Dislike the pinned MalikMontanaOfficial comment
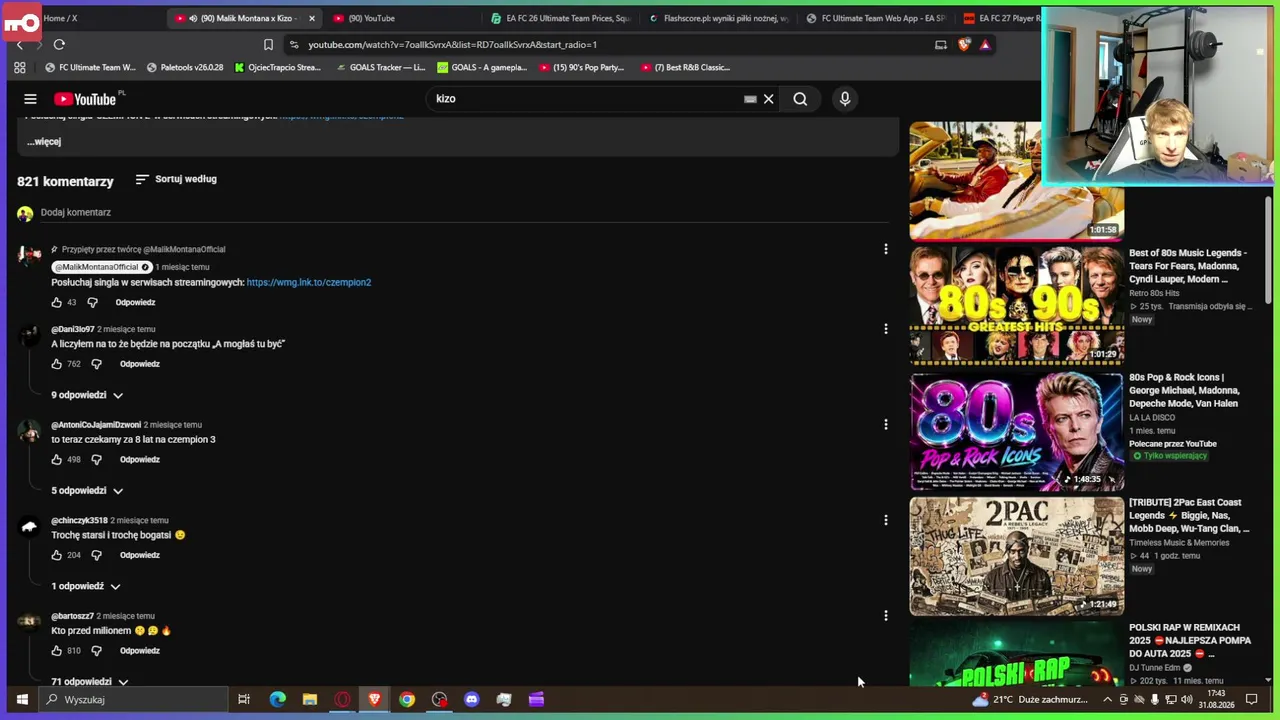The image size is (1280, 720). coord(92,302)
